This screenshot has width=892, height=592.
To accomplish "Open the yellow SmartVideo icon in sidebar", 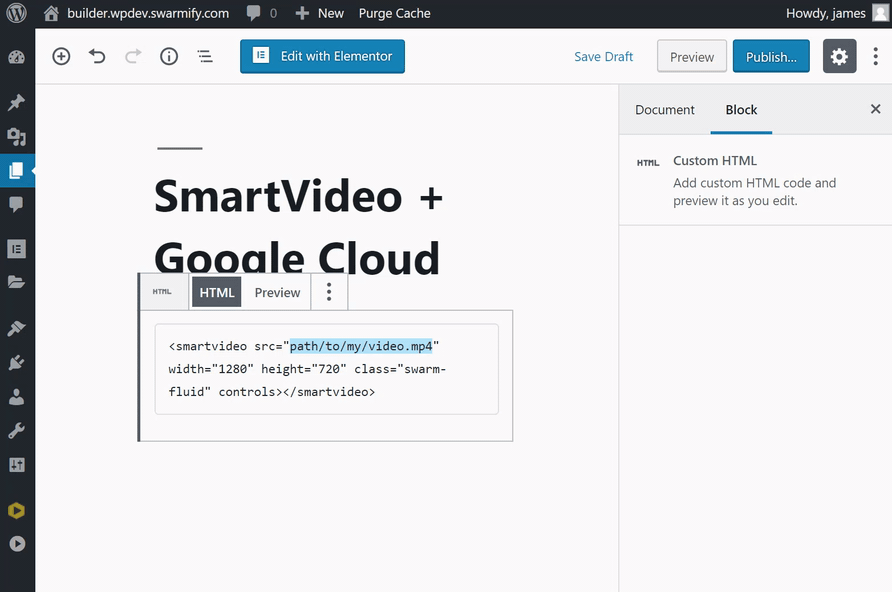I will coord(16,511).
